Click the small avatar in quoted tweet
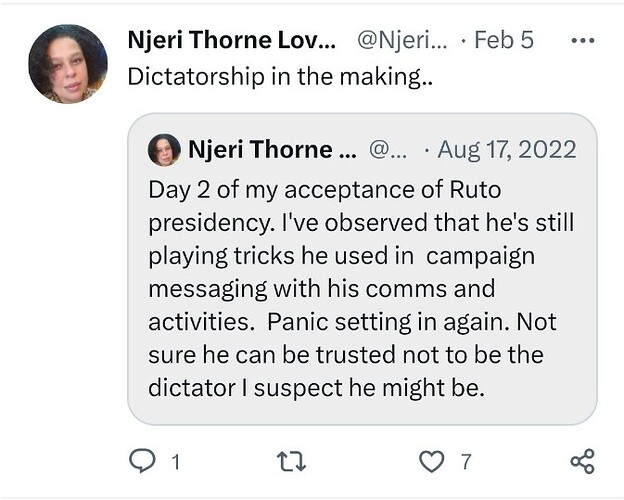624x500 pixels. click(x=164, y=150)
